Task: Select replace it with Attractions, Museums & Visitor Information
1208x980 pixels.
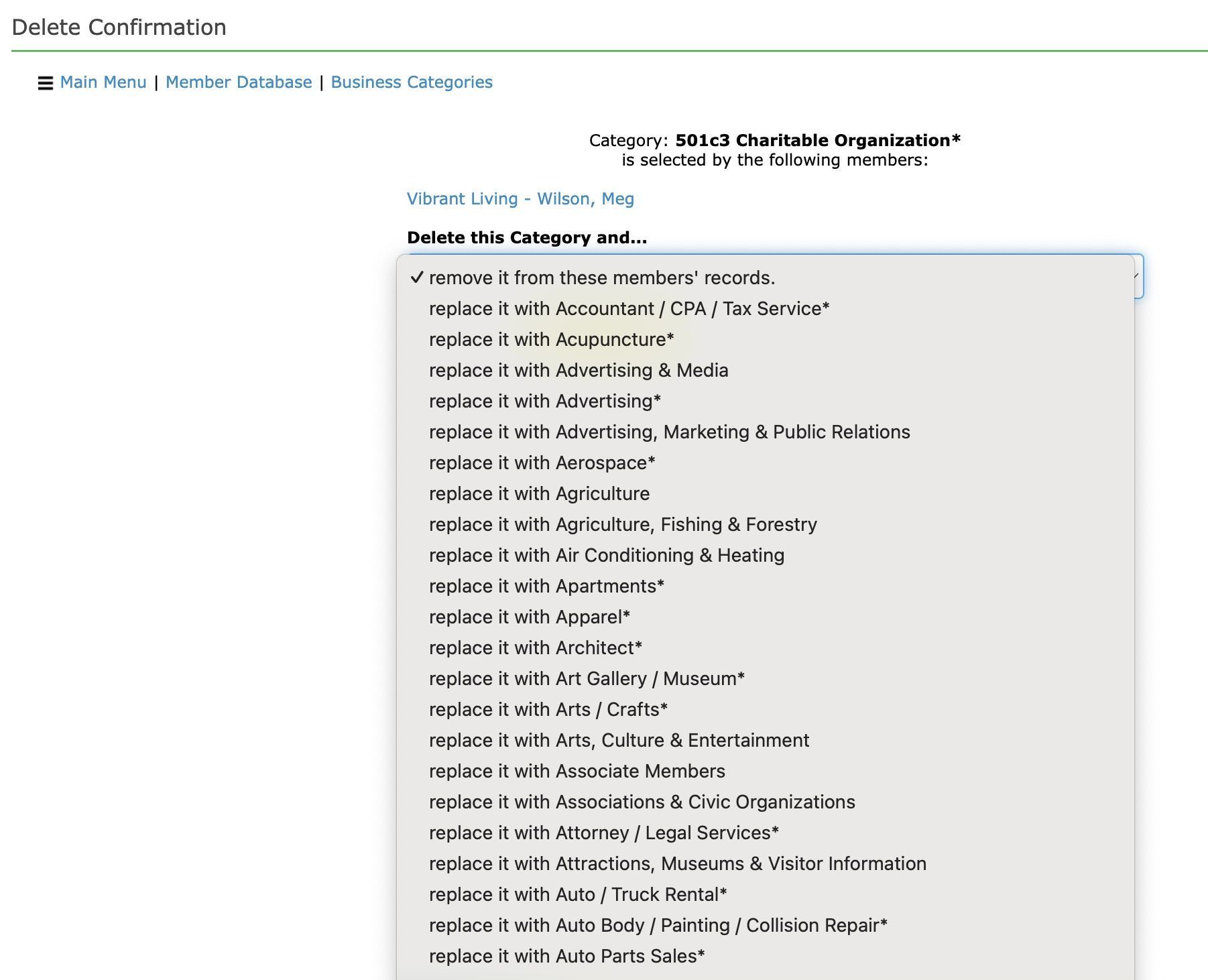Action: (677, 863)
